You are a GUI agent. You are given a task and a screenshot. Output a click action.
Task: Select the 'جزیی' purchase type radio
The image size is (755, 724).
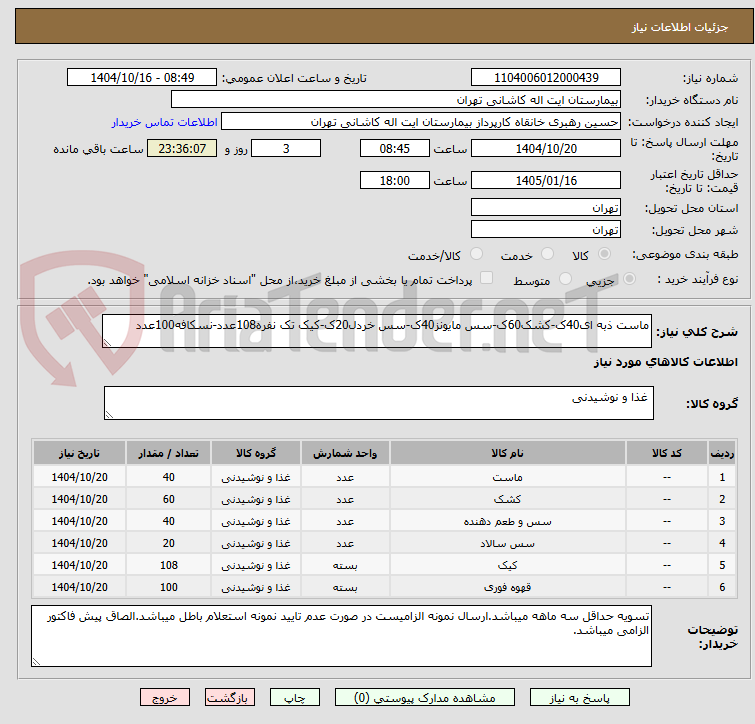[629, 279]
